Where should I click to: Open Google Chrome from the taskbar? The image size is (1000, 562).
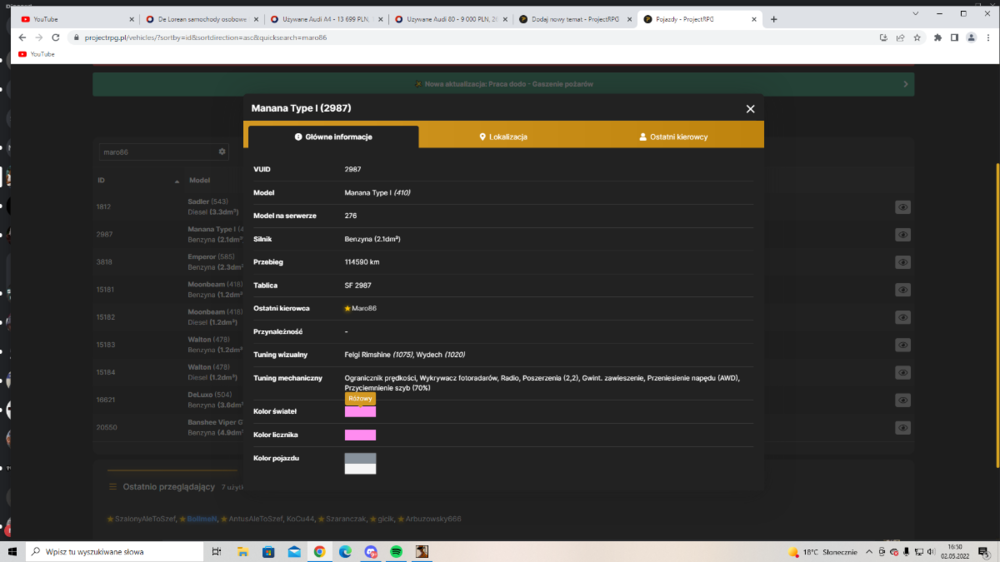point(320,552)
